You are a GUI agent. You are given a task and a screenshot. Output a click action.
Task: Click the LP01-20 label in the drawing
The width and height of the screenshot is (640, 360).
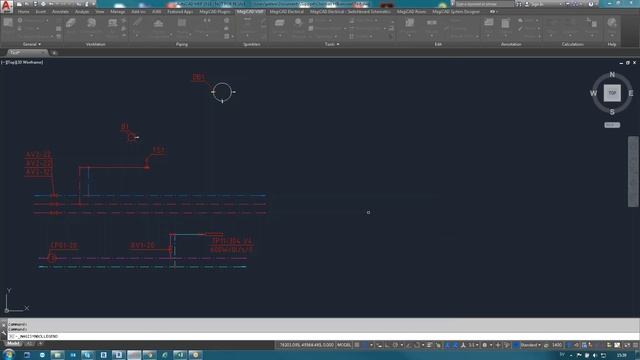pyautogui.click(x=64, y=245)
